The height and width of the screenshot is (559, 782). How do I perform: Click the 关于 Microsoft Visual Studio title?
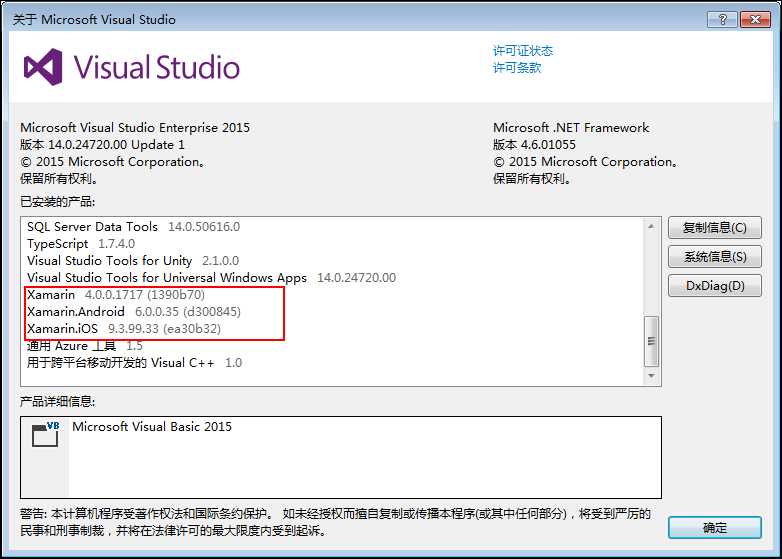(94, 19)
